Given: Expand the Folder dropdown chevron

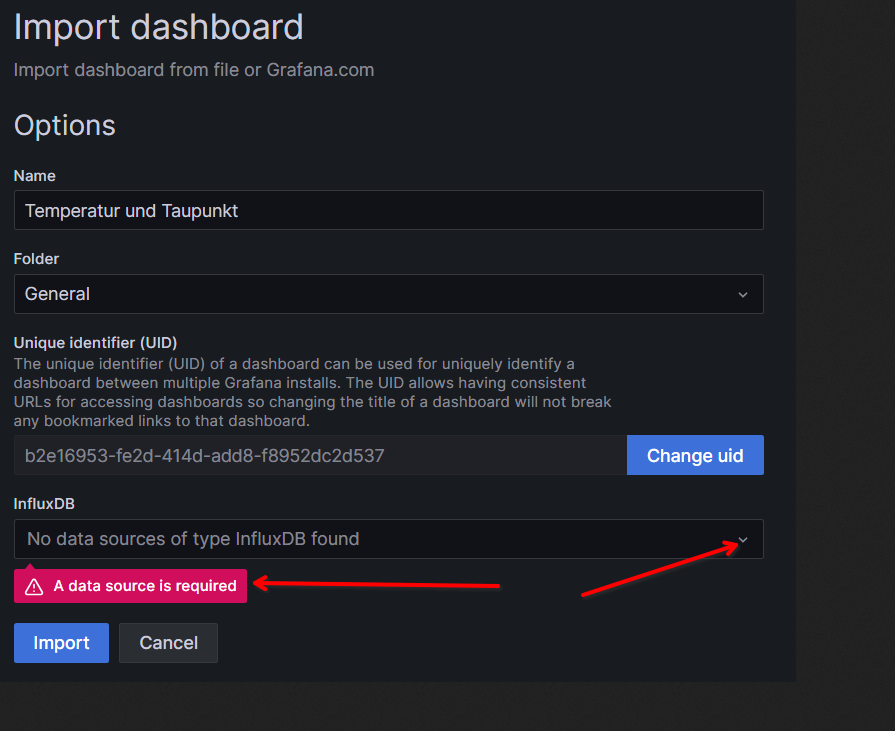Looking at the screenshot, I should 742,294.
